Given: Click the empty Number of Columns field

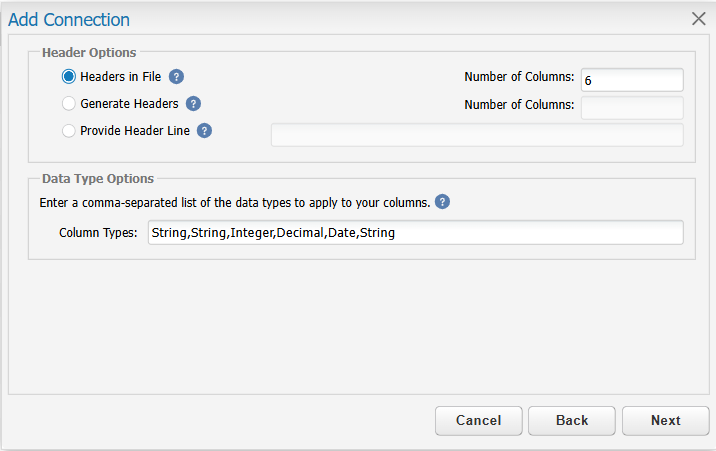Looking at the screenshot, I should point(632,107).
